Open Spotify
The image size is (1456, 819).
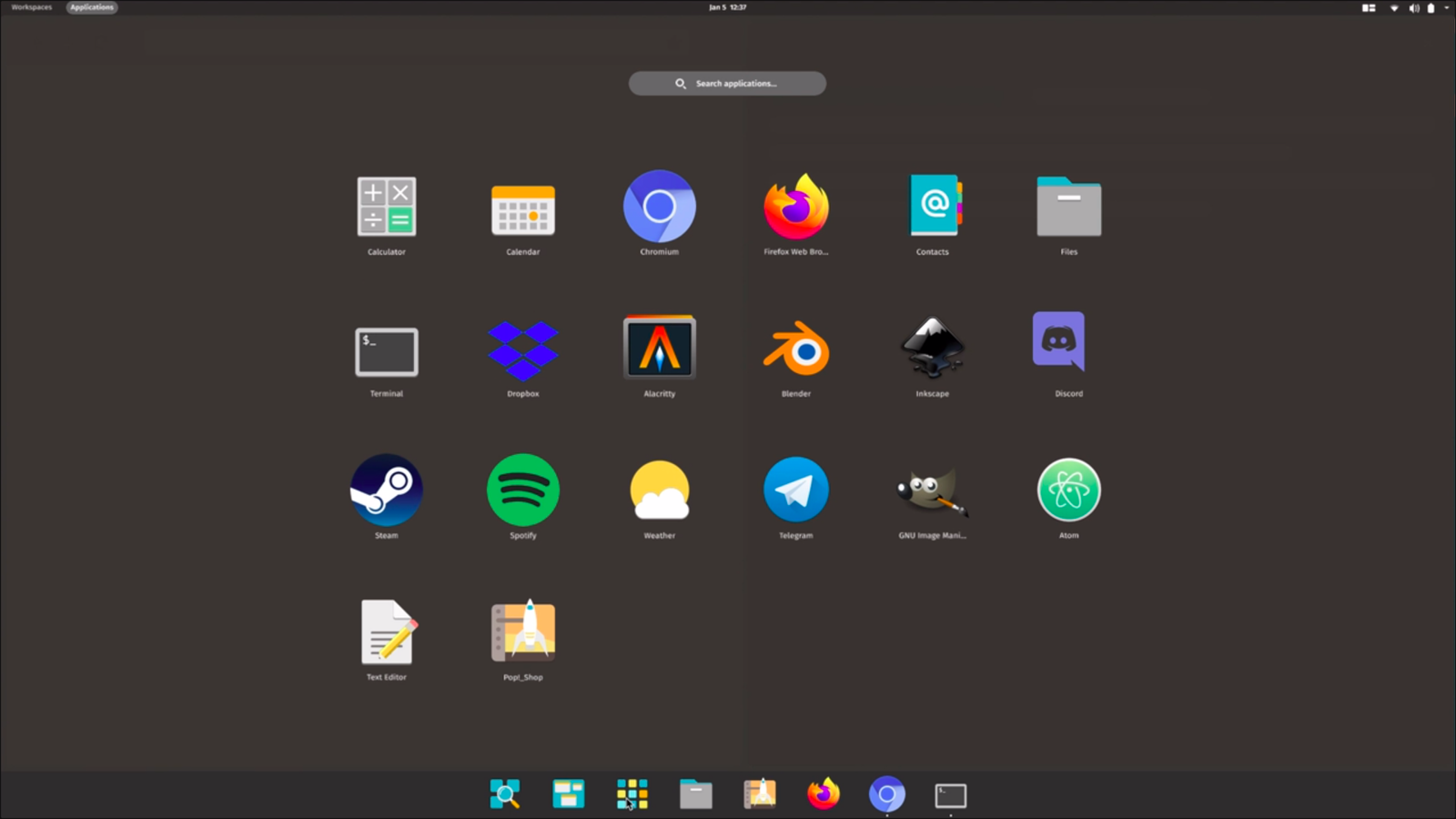(x=522, y=490)
